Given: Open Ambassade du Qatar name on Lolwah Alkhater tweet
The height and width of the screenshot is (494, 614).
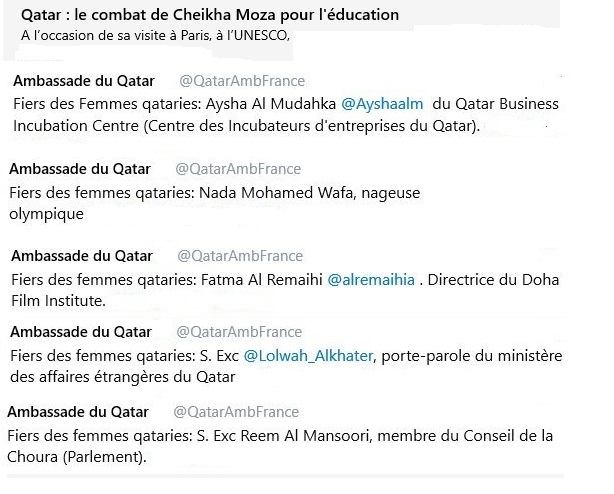Looking at the screenshot, I should (81, 332).
